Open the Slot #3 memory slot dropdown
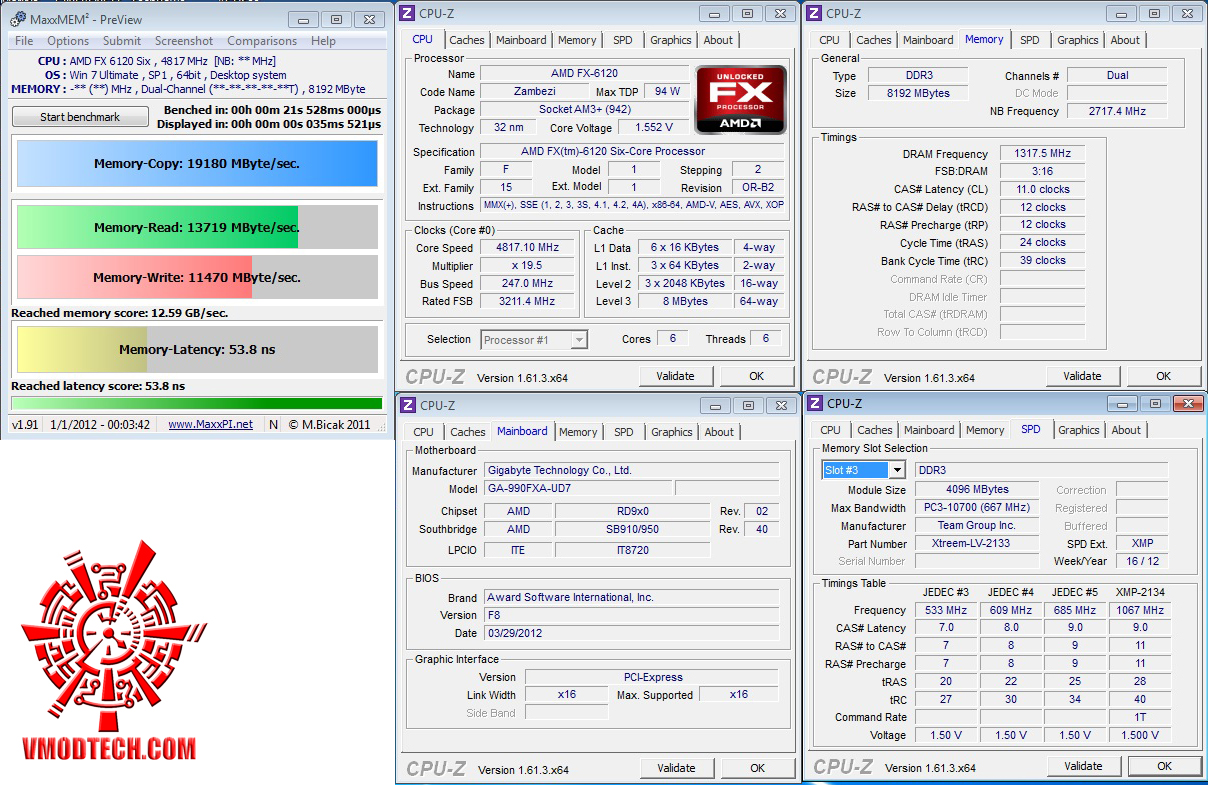This screenshot has width=1208, height=785. [864, 470]
